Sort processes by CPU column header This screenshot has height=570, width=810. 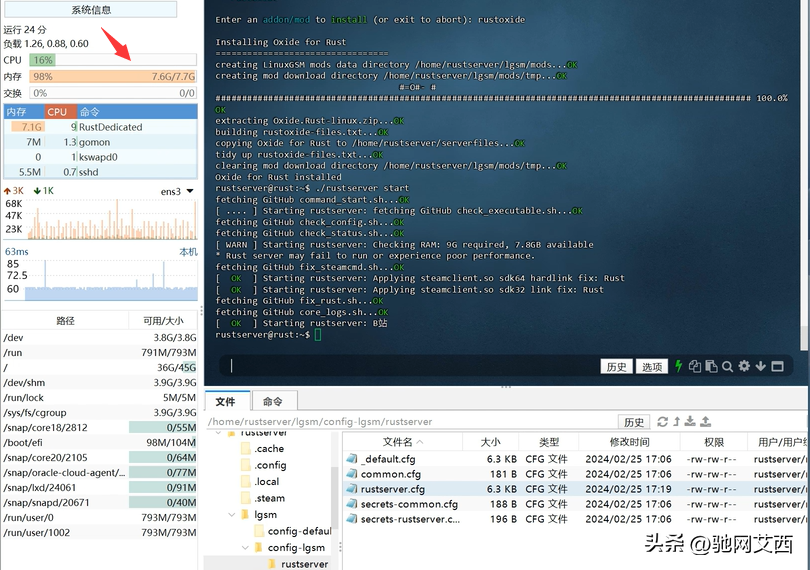[57, 112]
